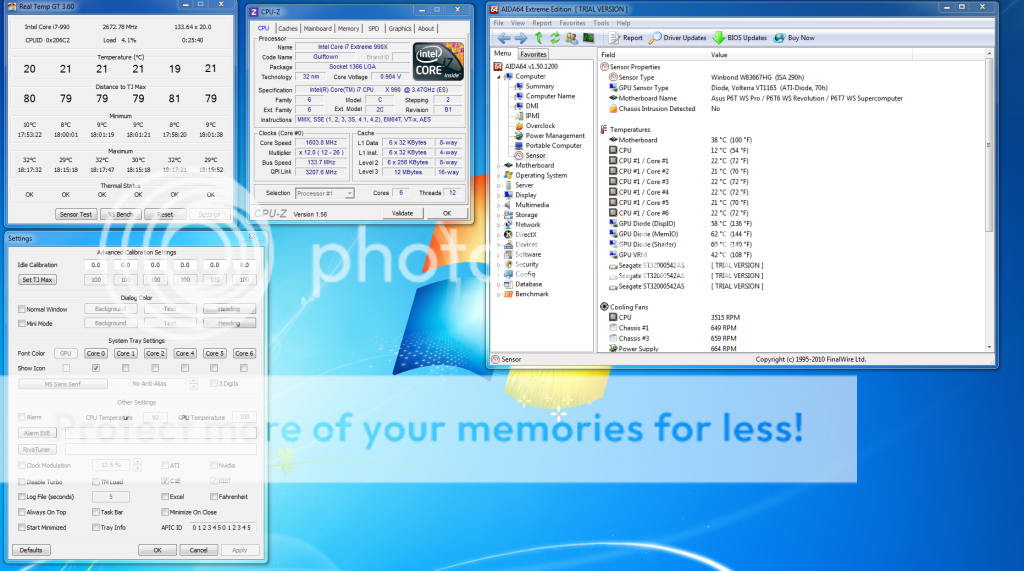
Task: Collapse the Computer node in AIDA64 tree
Action: coord(499,76)
